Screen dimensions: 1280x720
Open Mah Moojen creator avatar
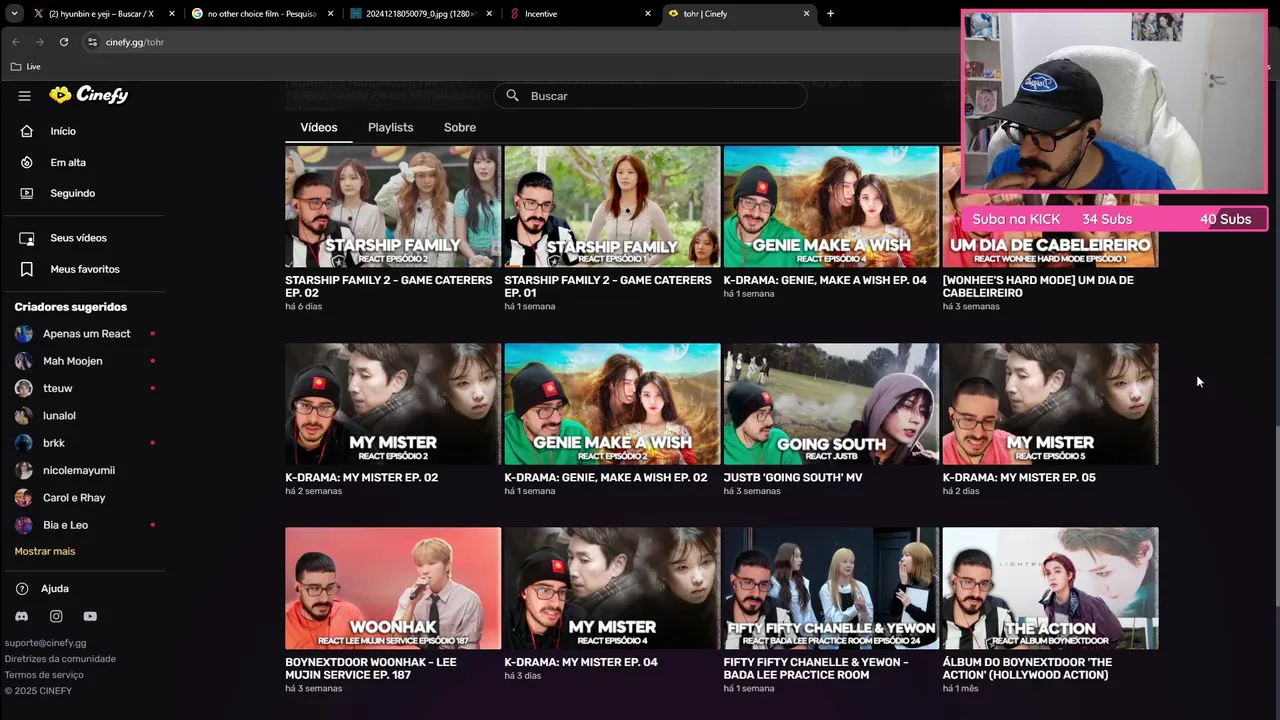click(23, 361)
